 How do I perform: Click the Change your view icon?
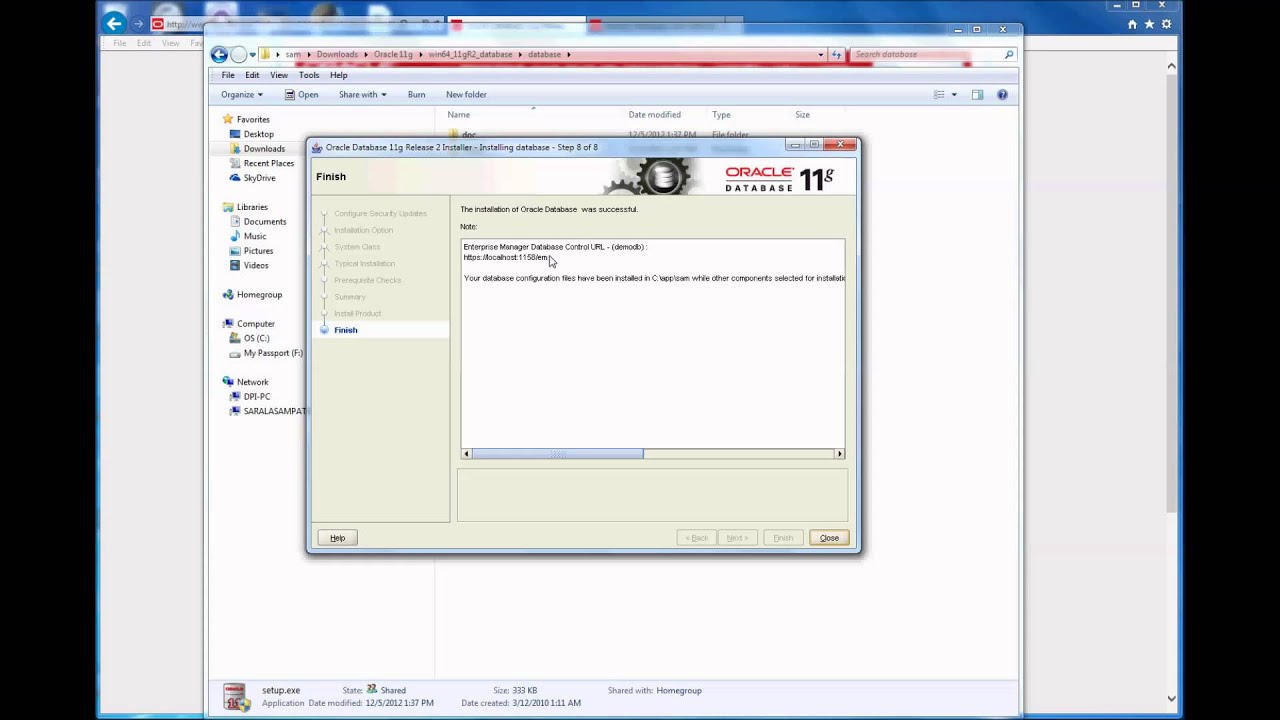pos(939,95)
